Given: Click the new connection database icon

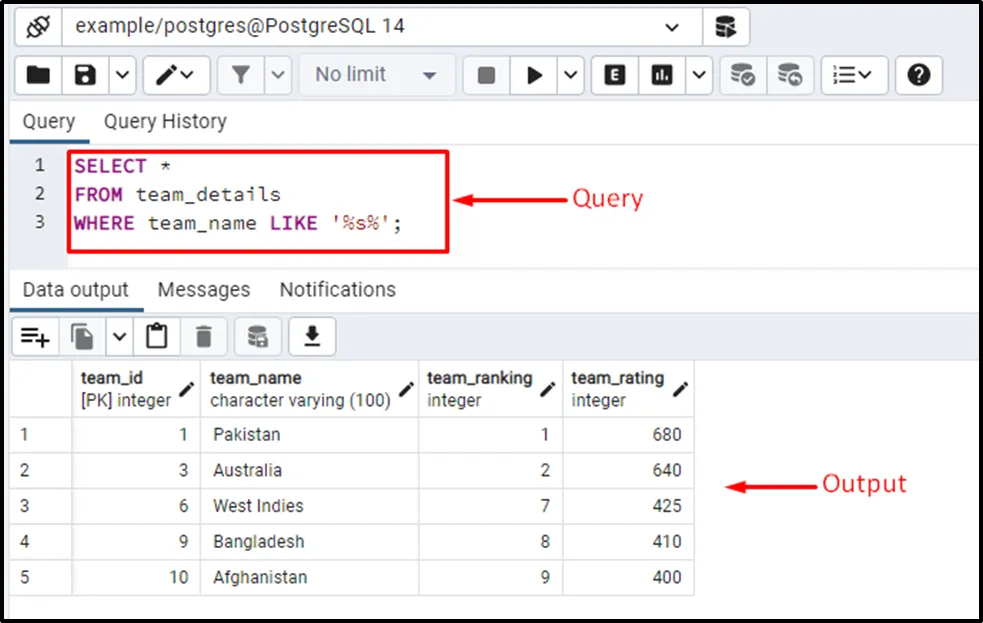Looking at the screenshot, I should point(725,26).
